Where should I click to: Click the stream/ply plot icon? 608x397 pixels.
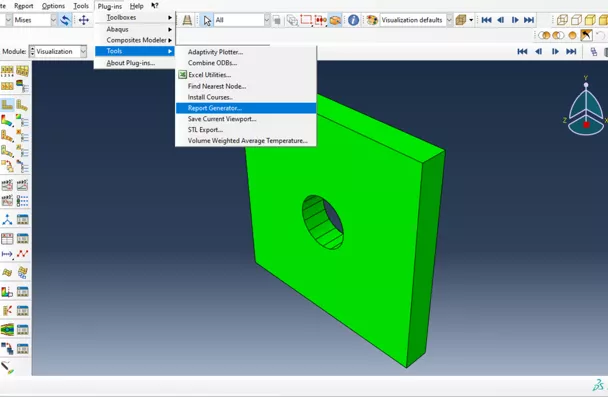click(x=7, y=330)
